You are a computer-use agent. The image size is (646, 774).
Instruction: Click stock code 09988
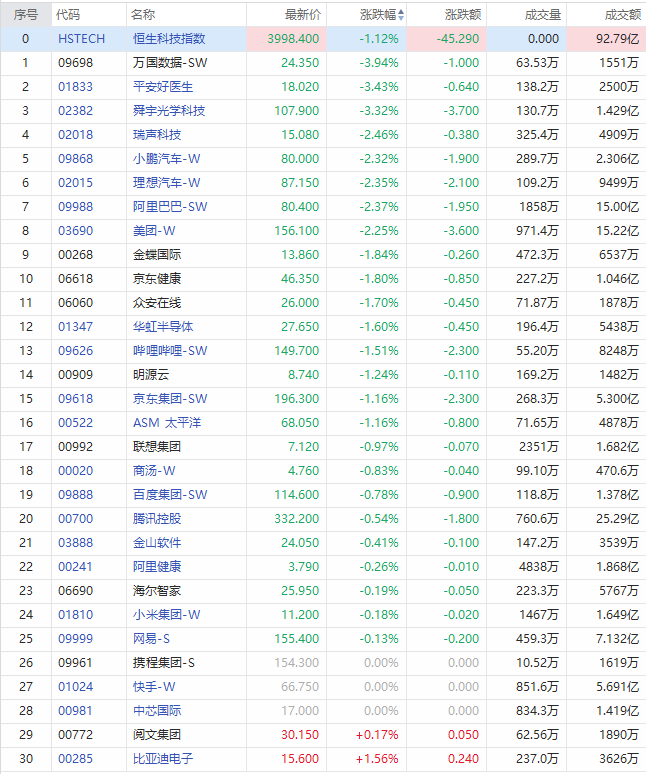(x=76, y=207)
